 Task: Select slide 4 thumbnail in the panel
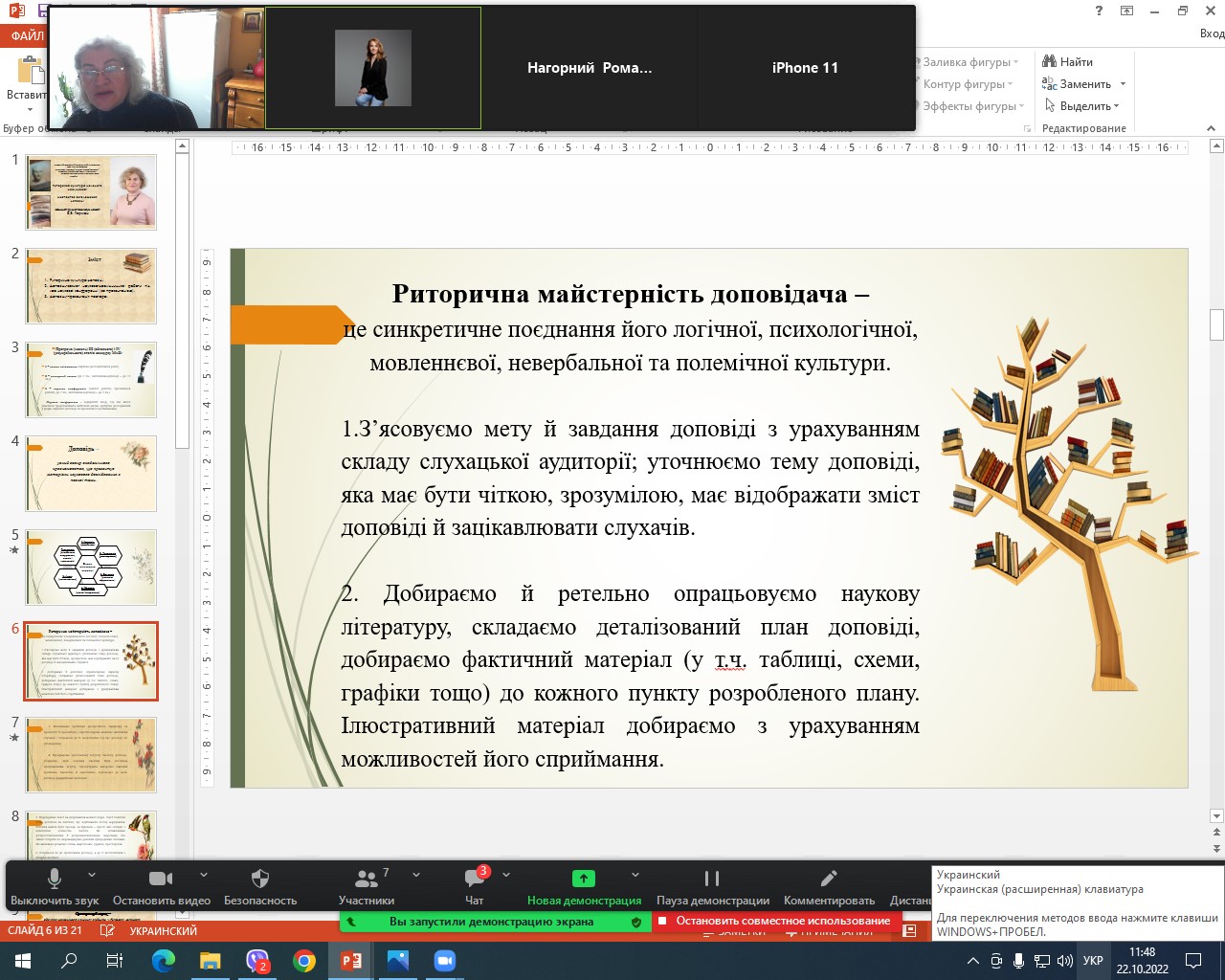[91, 473]
